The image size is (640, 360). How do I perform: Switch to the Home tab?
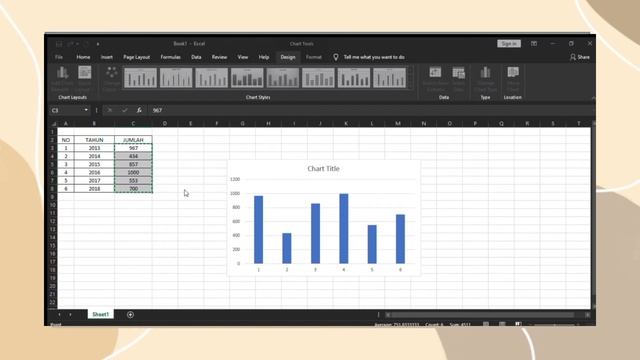[83, 57]
